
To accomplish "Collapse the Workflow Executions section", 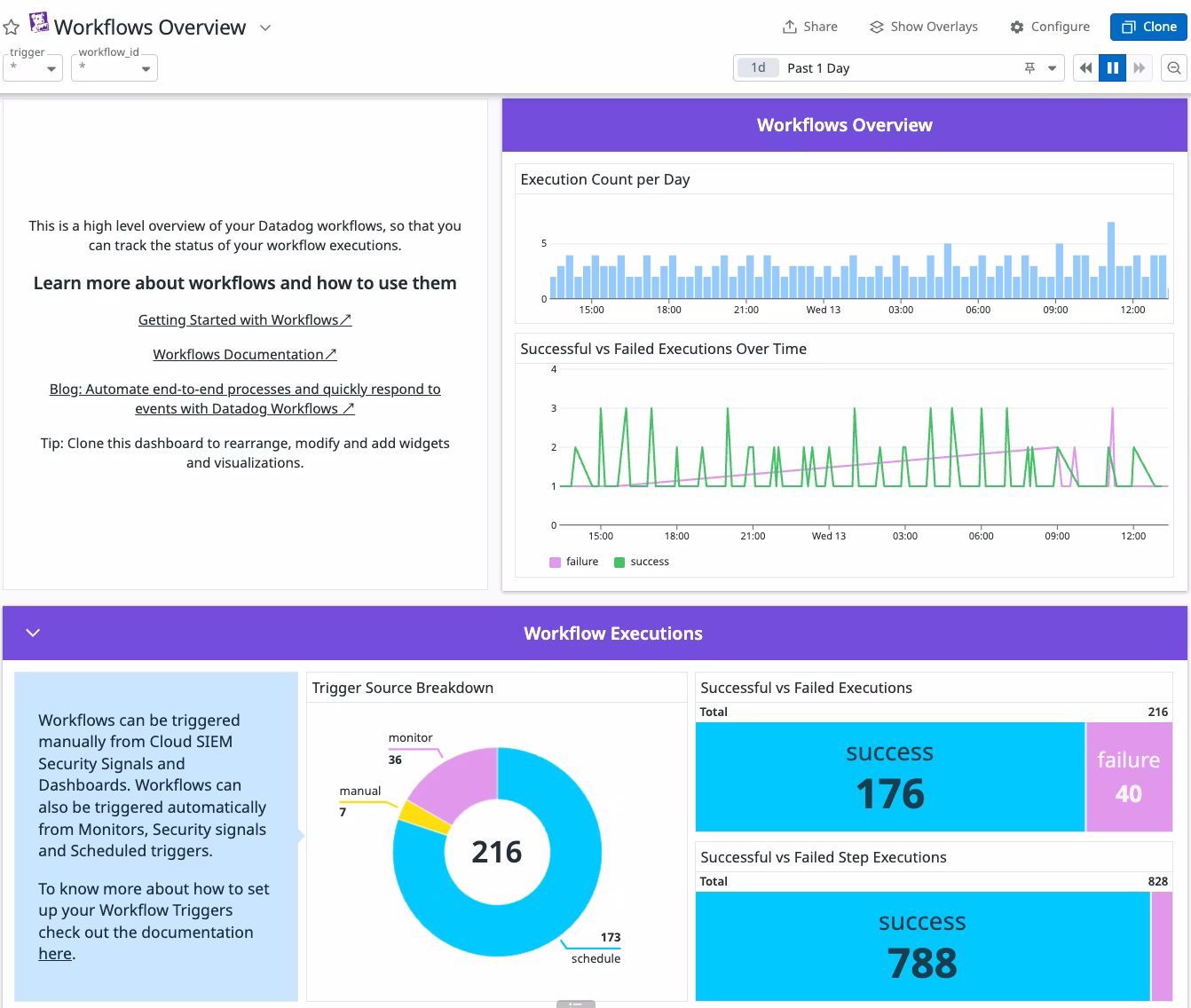I will 33,633.
